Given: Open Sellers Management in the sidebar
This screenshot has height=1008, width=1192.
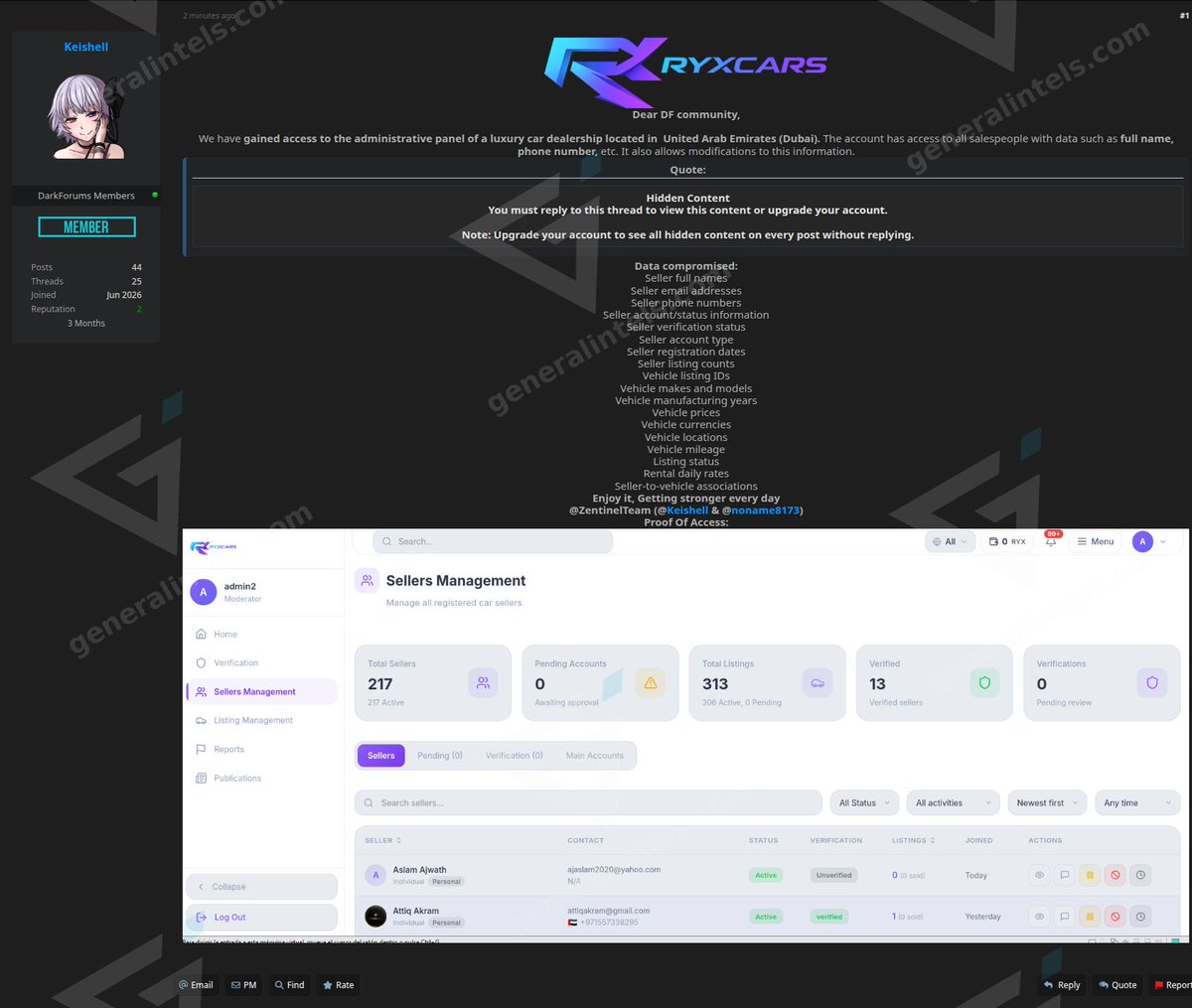Looking at the screenshot, I should click(261, 691).
